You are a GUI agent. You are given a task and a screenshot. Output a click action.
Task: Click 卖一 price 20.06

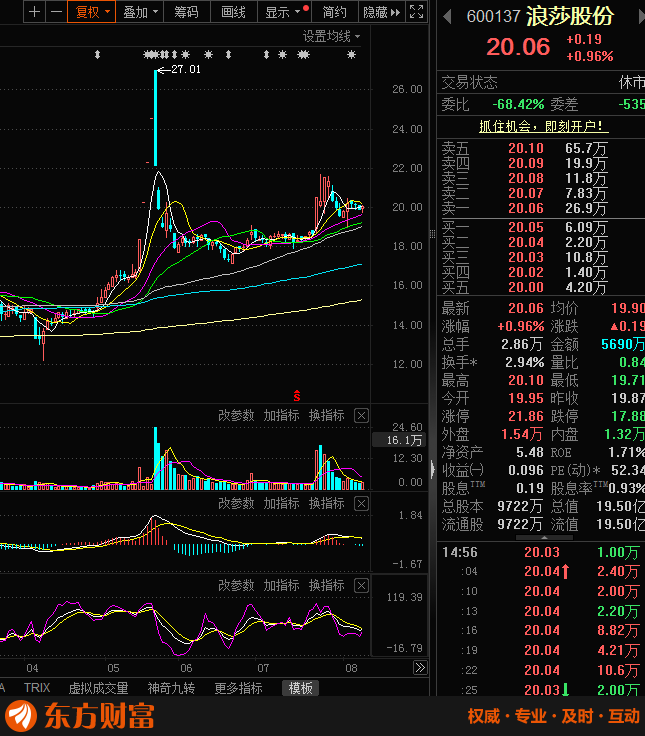pyautogui.click(x=526, y=208)
